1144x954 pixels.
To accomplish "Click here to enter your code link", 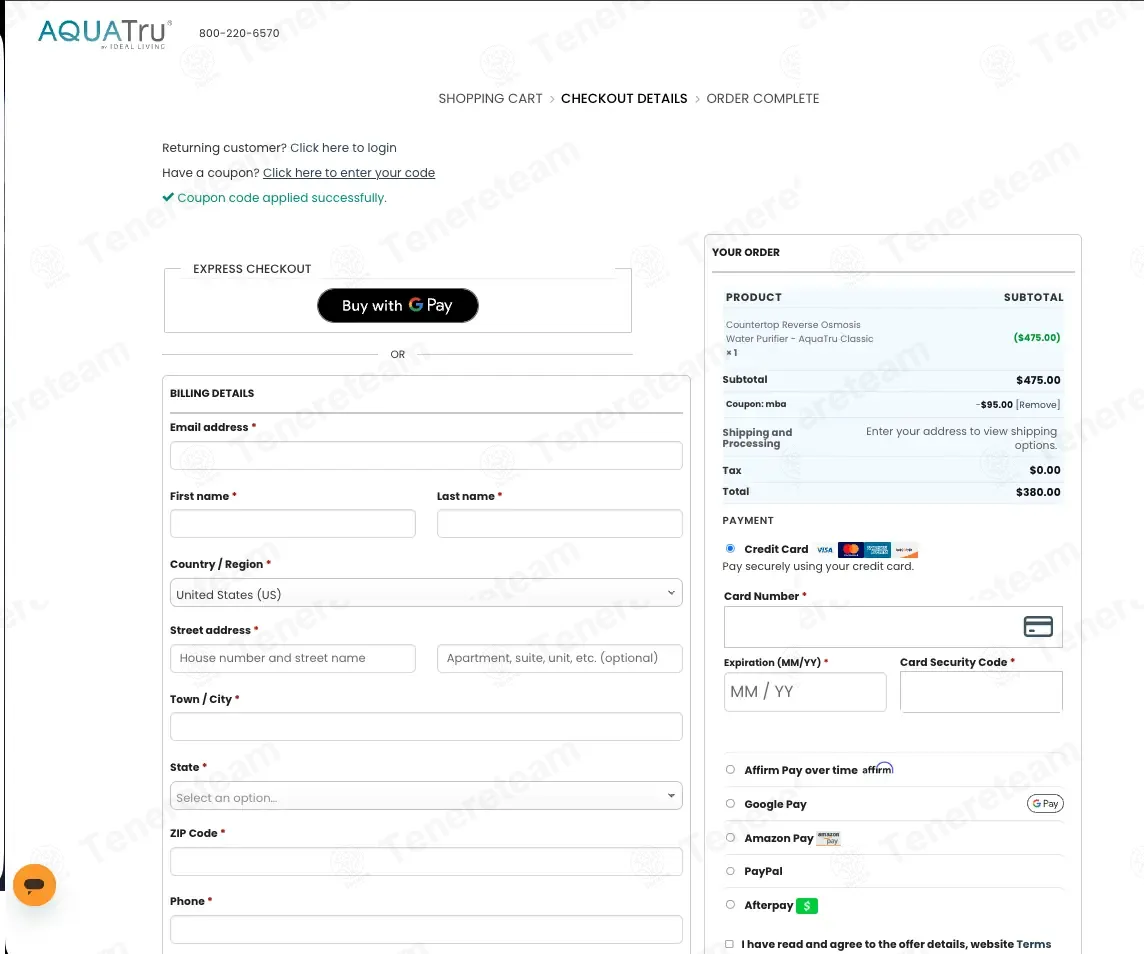I will click(x=349, y=173).
